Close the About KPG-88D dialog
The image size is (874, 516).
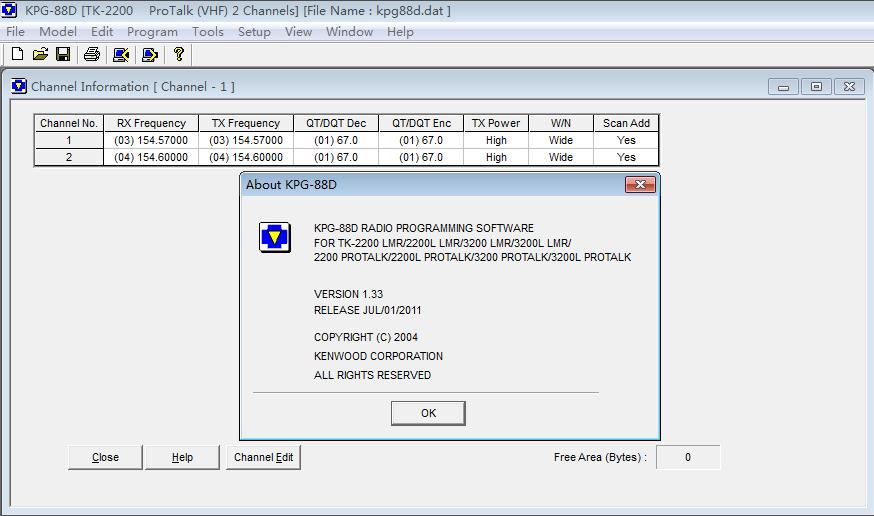pyautogui.click(x=640, y=184)
